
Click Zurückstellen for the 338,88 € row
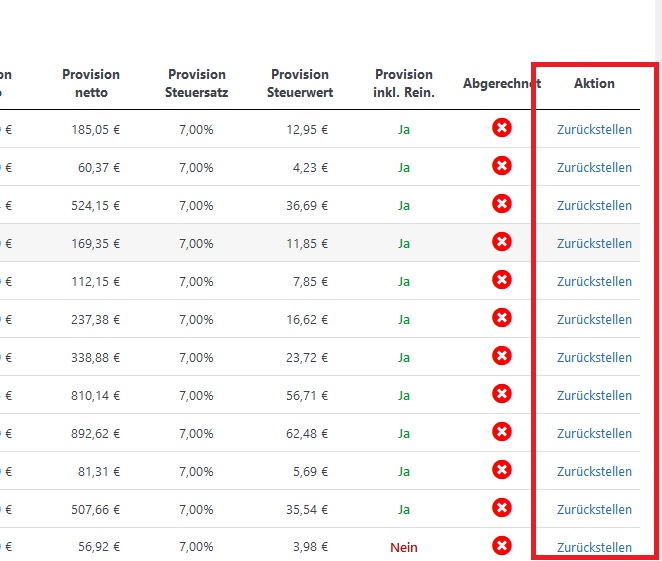coord(594,358)
